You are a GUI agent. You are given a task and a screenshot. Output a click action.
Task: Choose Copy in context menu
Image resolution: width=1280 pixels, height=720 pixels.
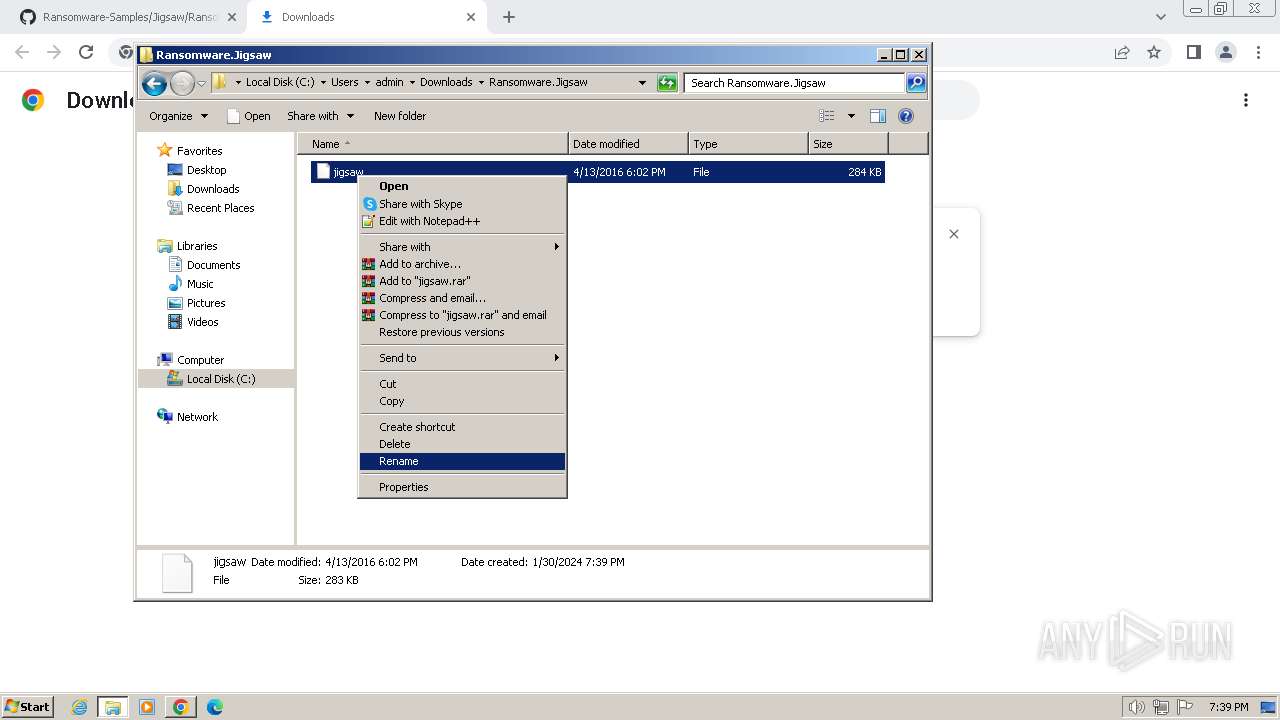462,401
